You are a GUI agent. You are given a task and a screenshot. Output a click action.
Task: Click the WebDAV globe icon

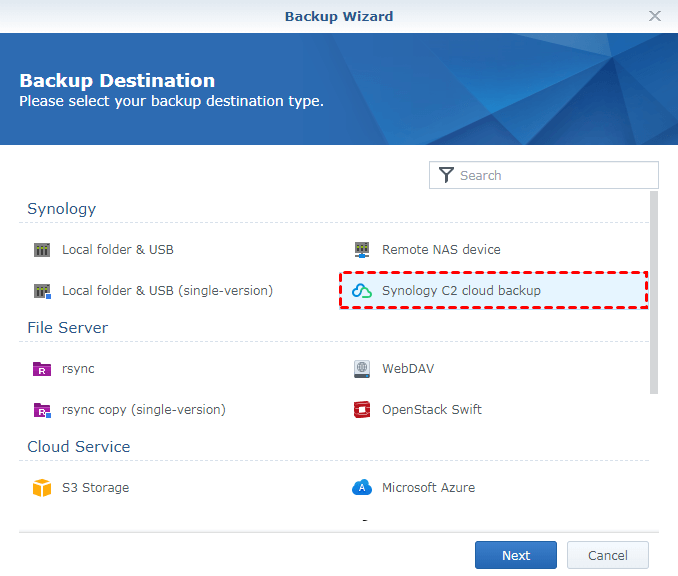click(362, 369)
